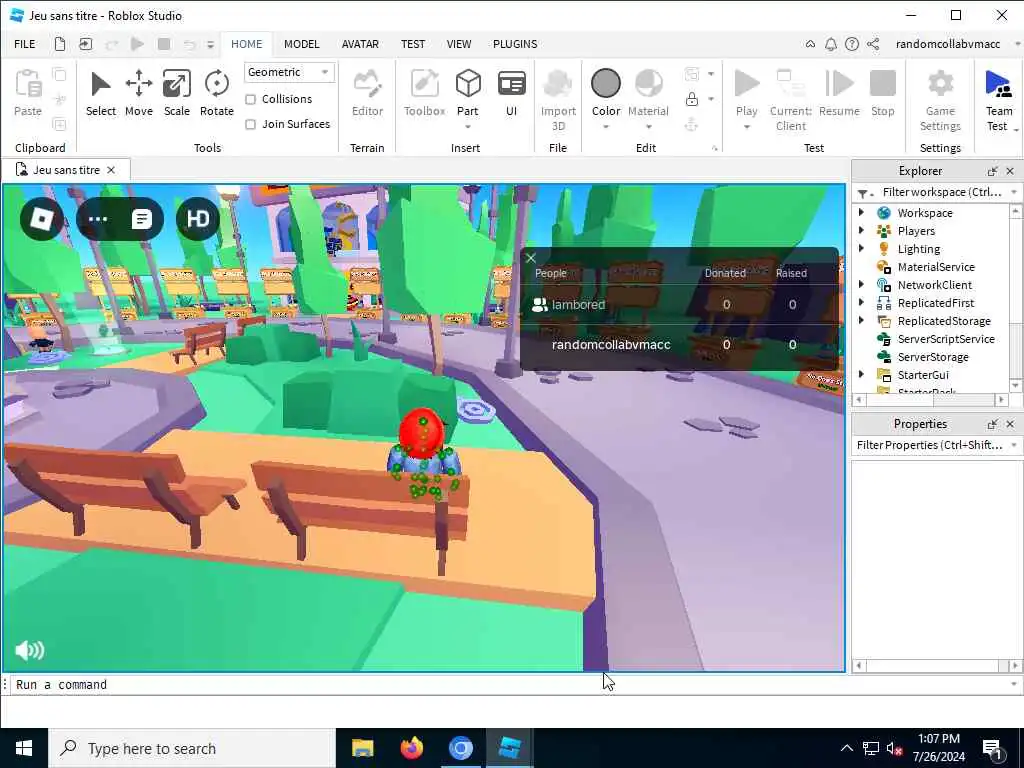Enable the Collisions checkbox

click(250, 99)
